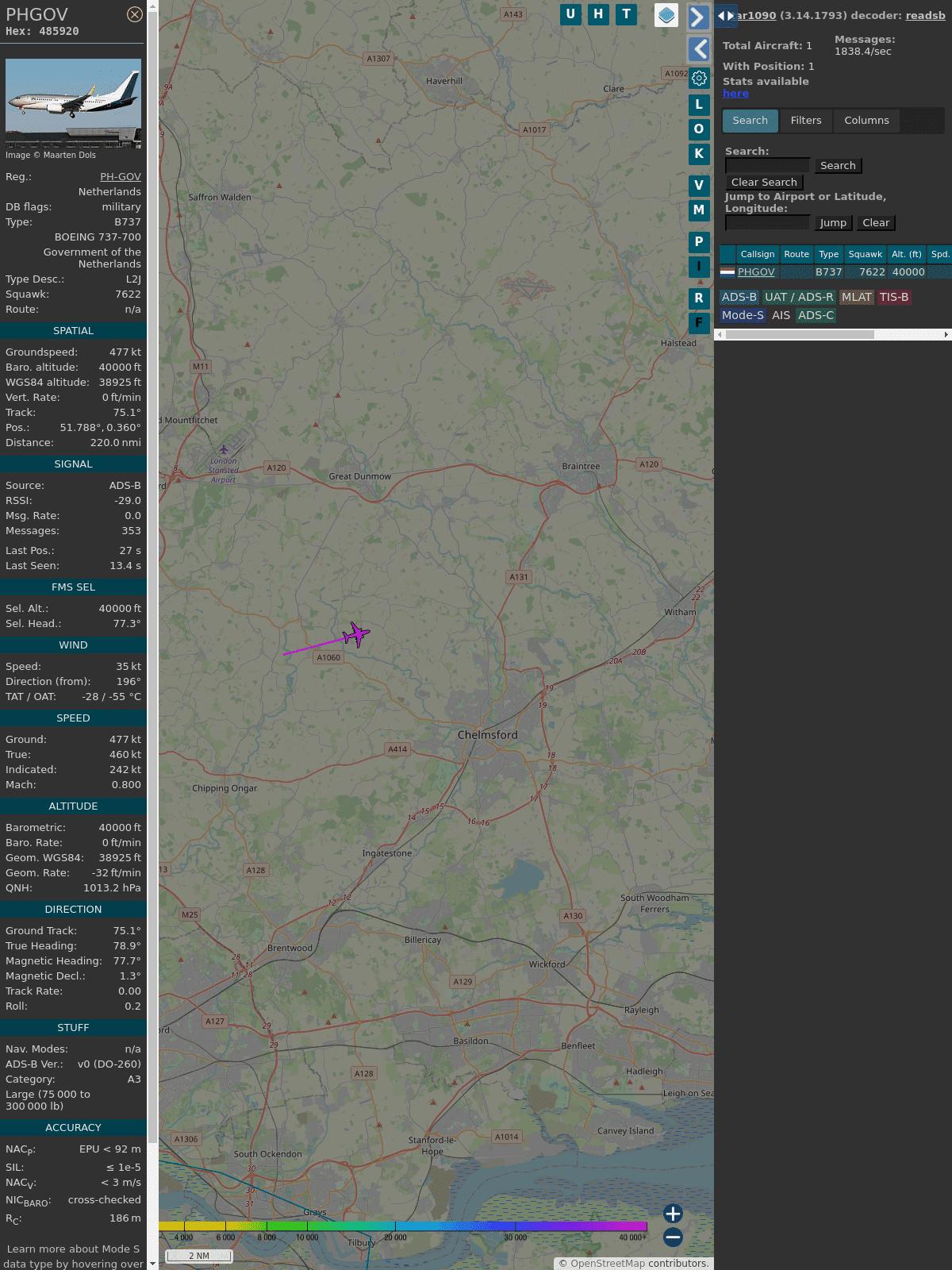Click the Clear button next to Jump
The width and height of the screenshot is (952, 1270).
click(x=876, y=223)
